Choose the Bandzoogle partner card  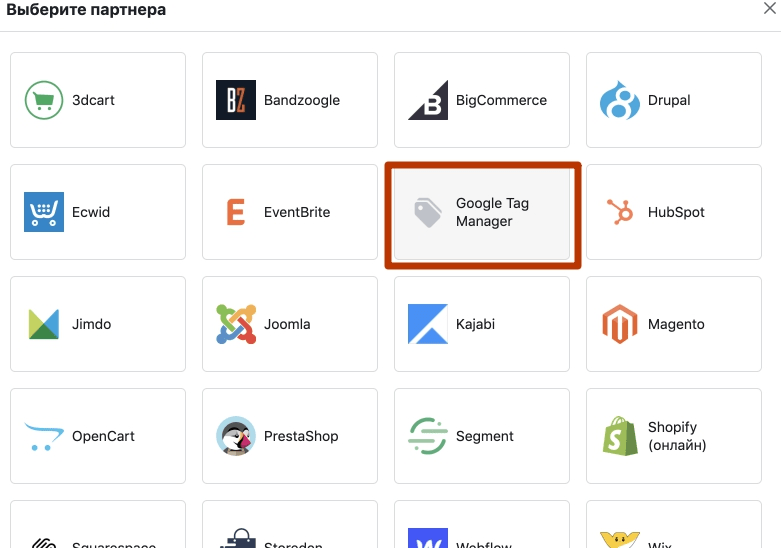[x=290, y=100]
